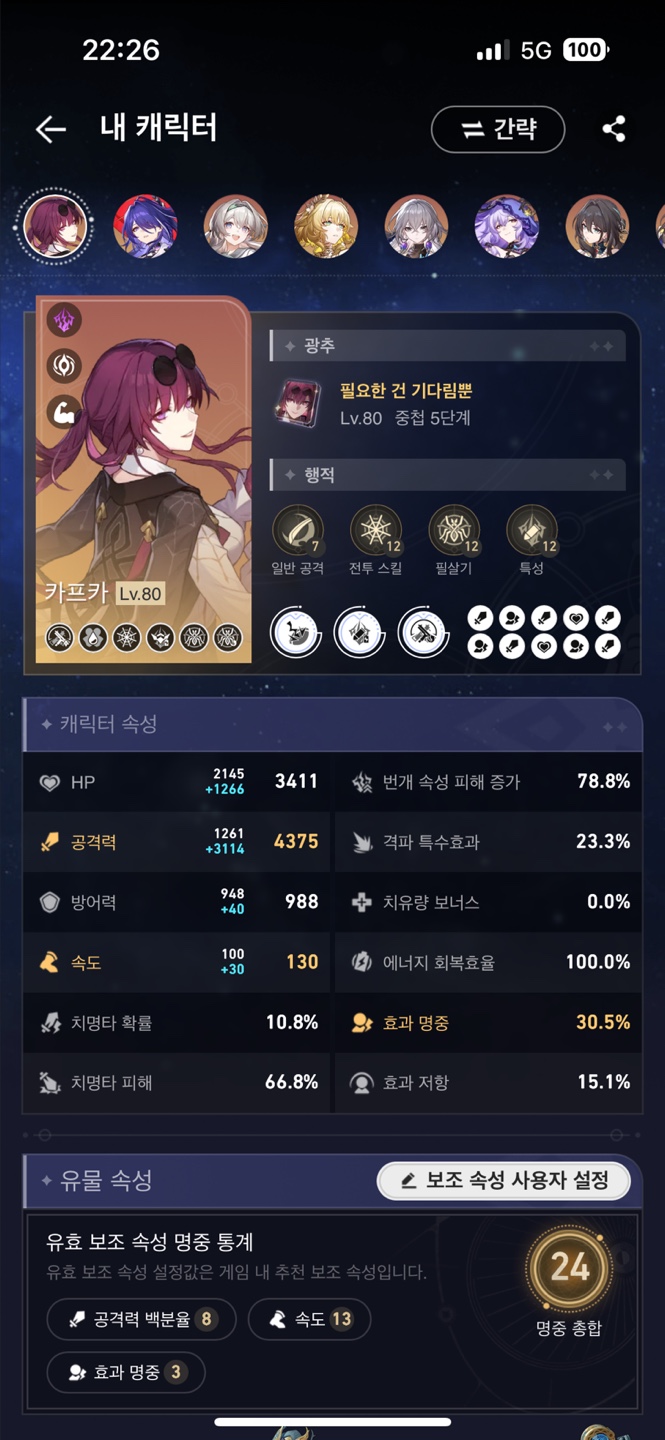
Task: Tap the 필살기 ultimate trace icon
Action: pos(454,530)
